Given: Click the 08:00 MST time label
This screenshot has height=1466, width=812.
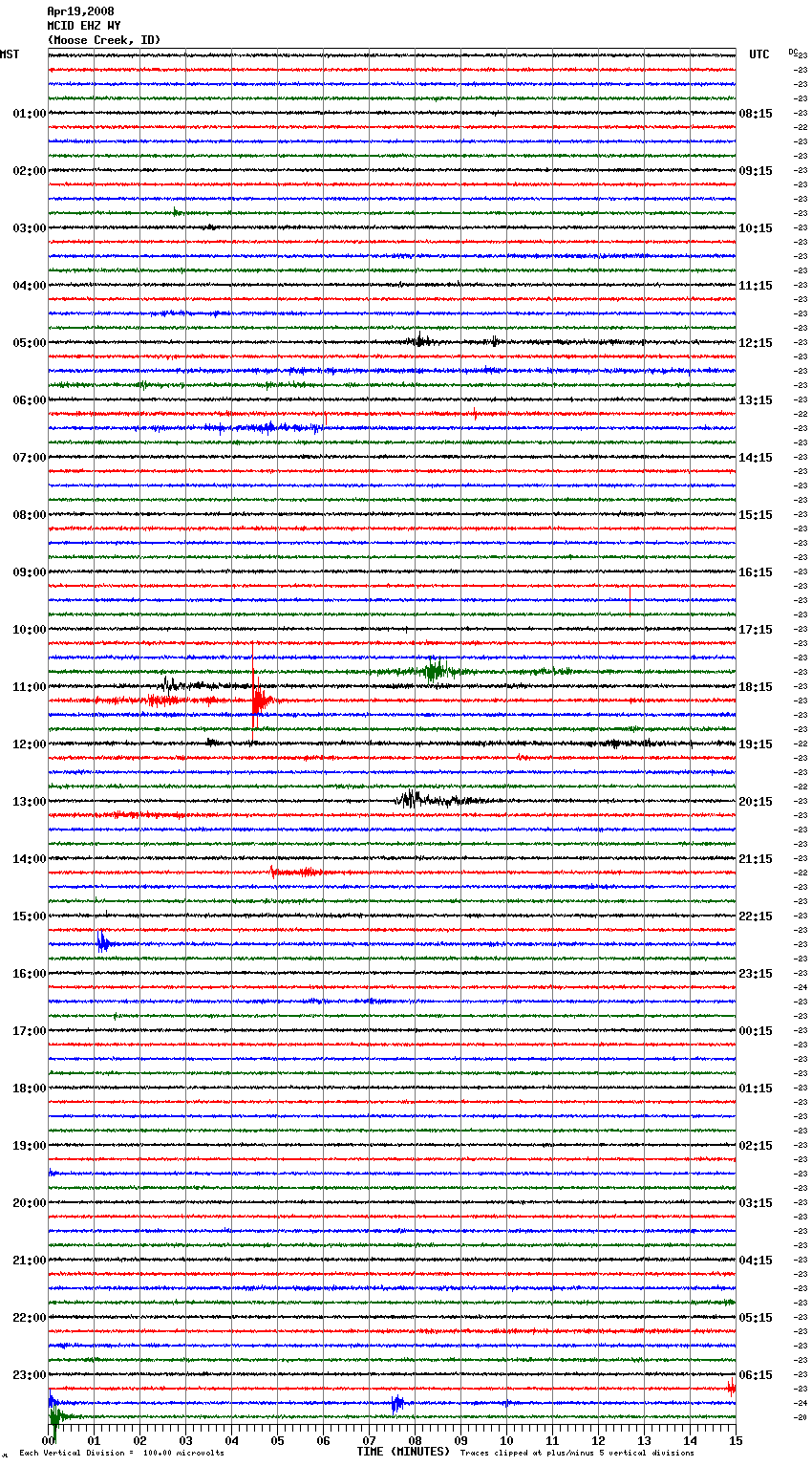Looking at the screenshot, I should pos(30,515).
